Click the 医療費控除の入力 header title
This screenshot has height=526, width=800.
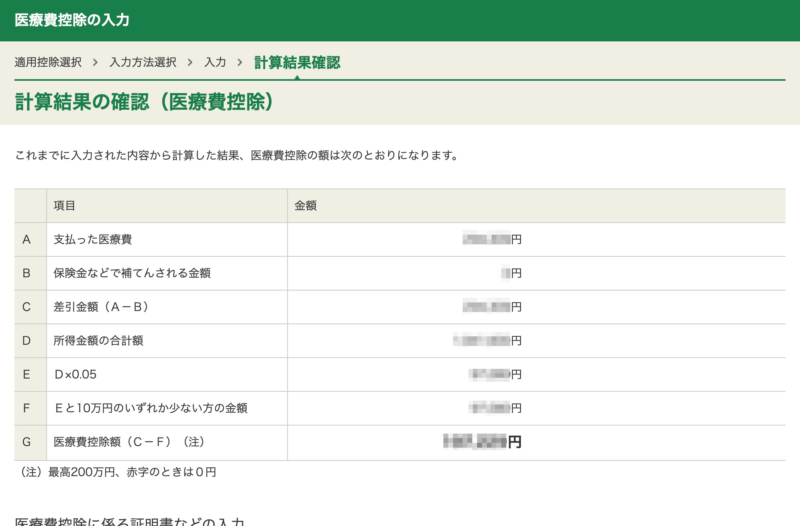pyautogui.click(x=72, y=20)
